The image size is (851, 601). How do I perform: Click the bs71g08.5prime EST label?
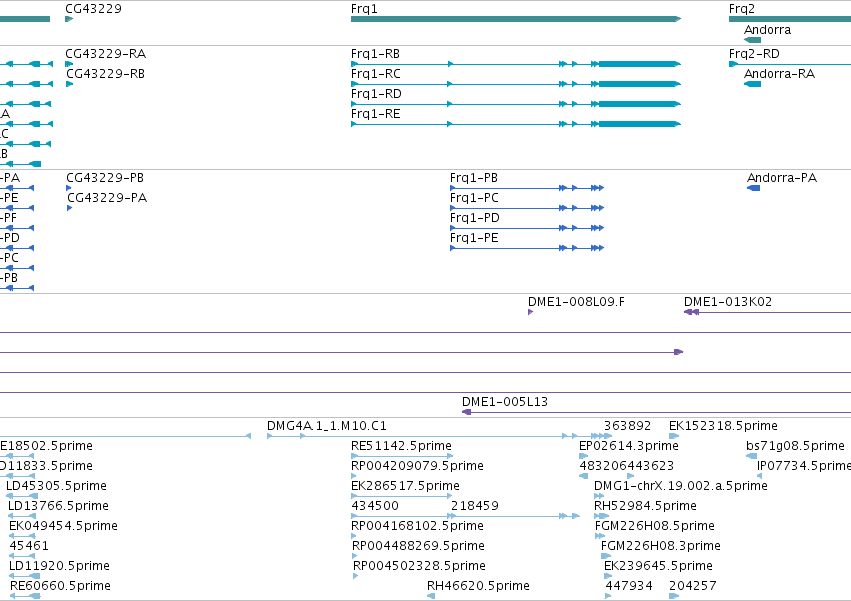795,446
